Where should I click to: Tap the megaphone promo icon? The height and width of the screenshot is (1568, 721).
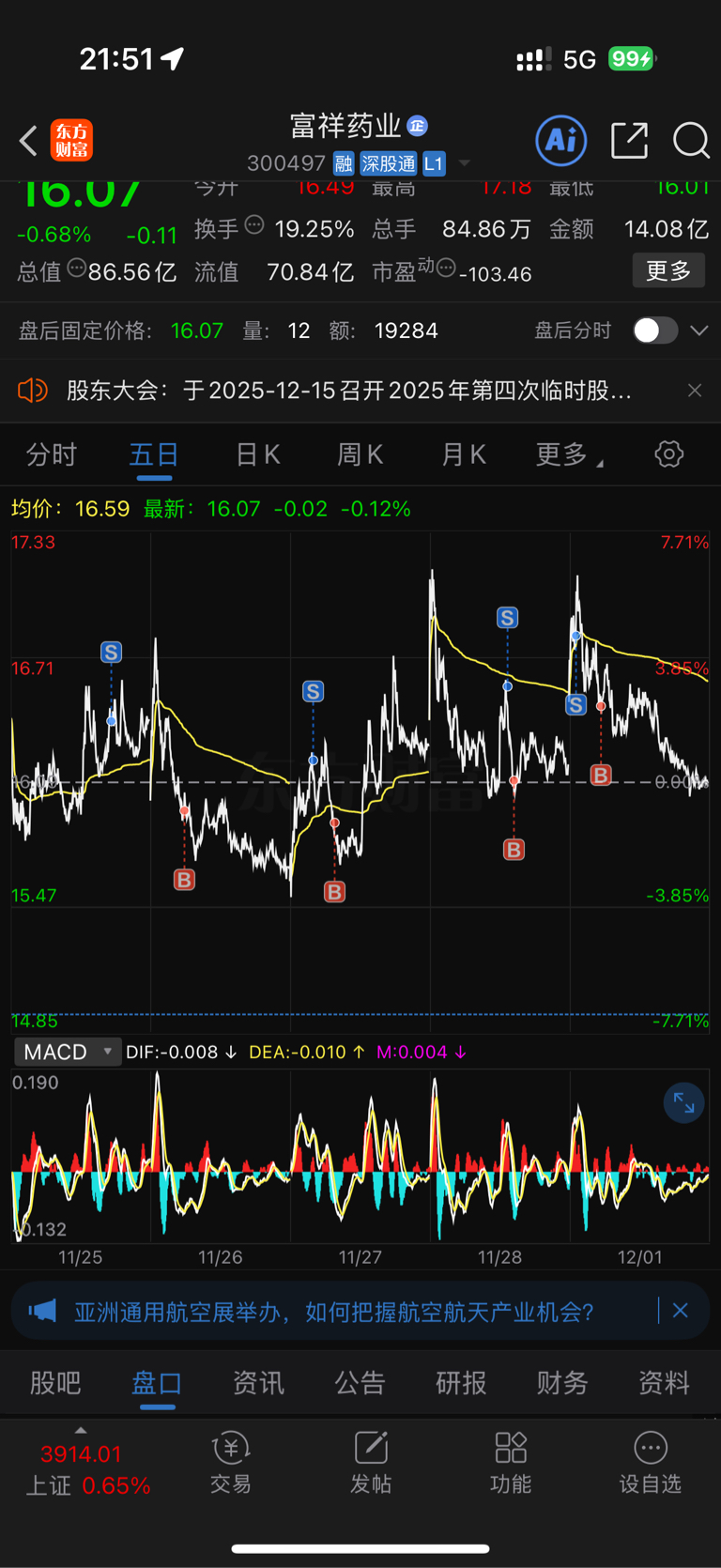[x=42, y=1312]
